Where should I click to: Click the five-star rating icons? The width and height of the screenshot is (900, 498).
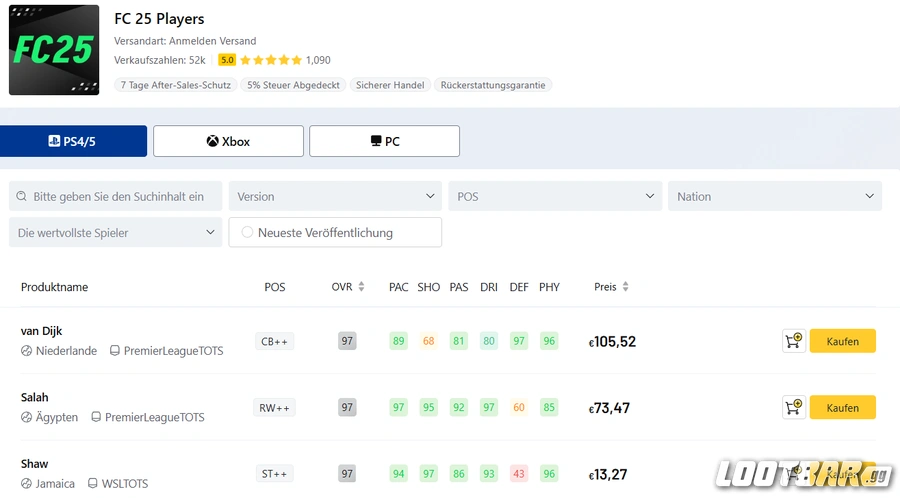[271, 60]
